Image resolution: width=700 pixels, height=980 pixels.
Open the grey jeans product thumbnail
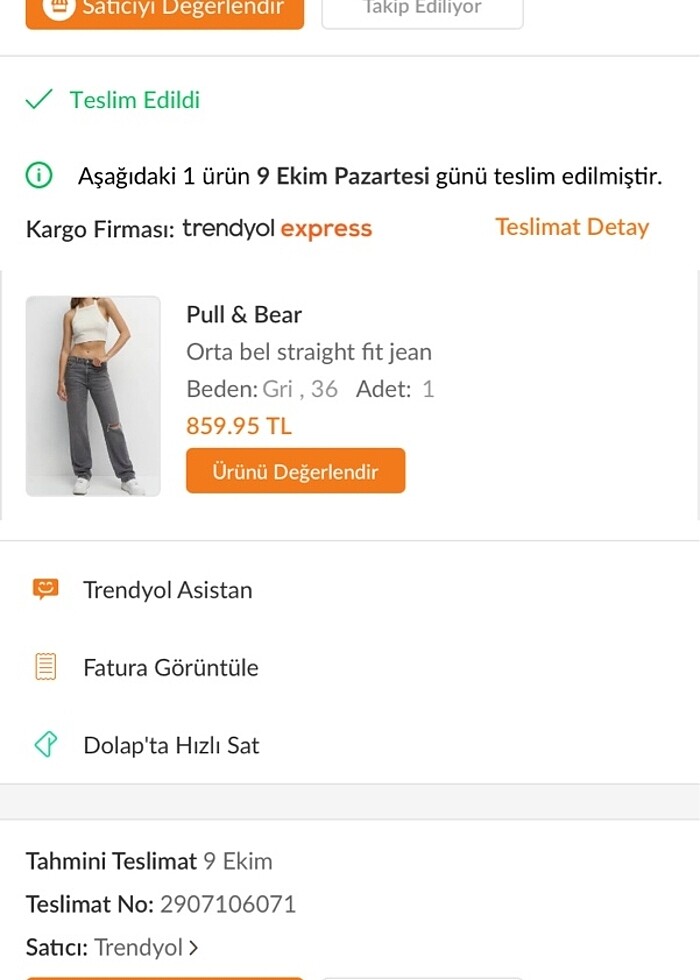coord(93,396)
